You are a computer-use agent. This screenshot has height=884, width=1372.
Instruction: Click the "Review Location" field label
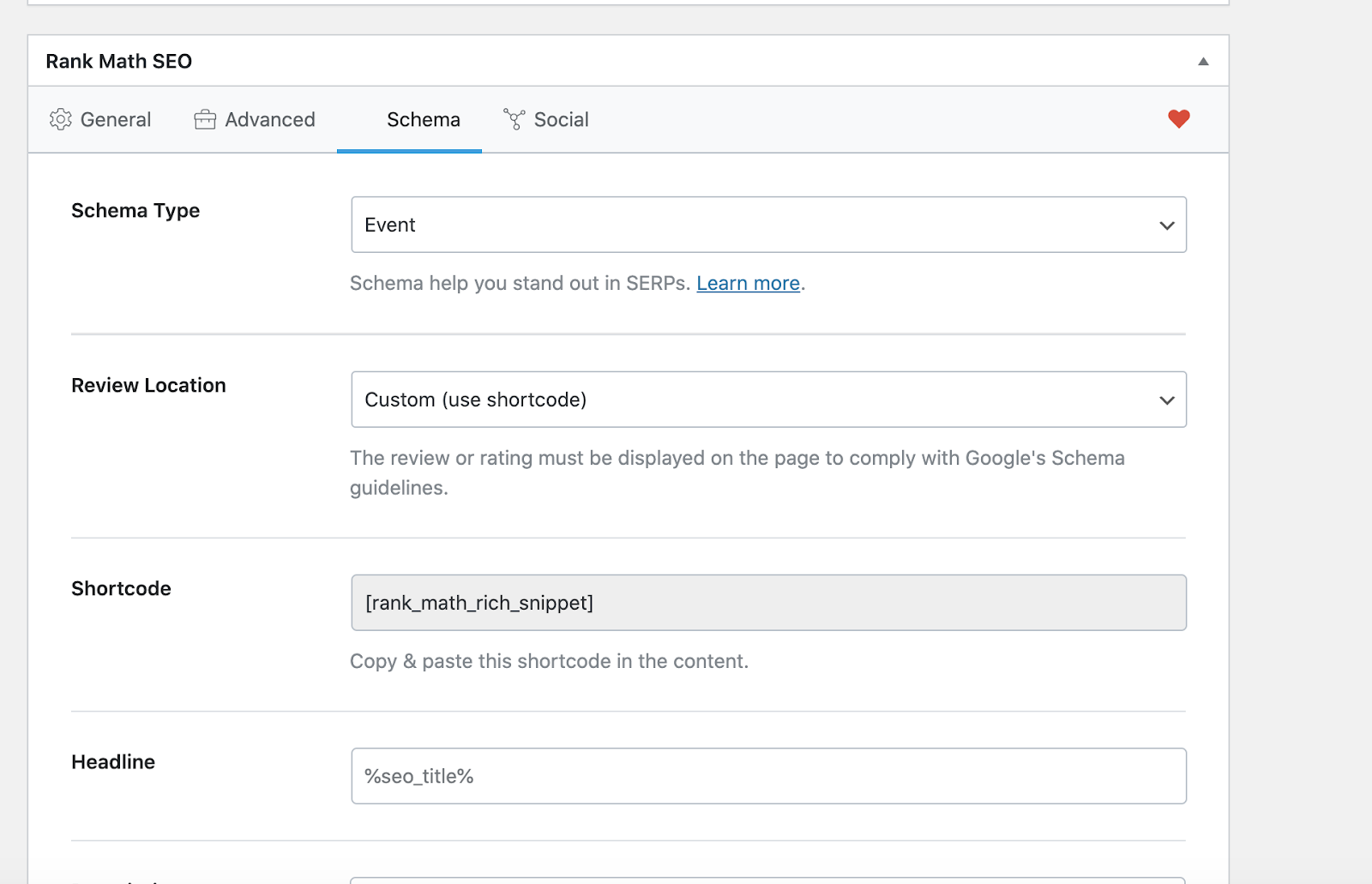tap(148, 386)
